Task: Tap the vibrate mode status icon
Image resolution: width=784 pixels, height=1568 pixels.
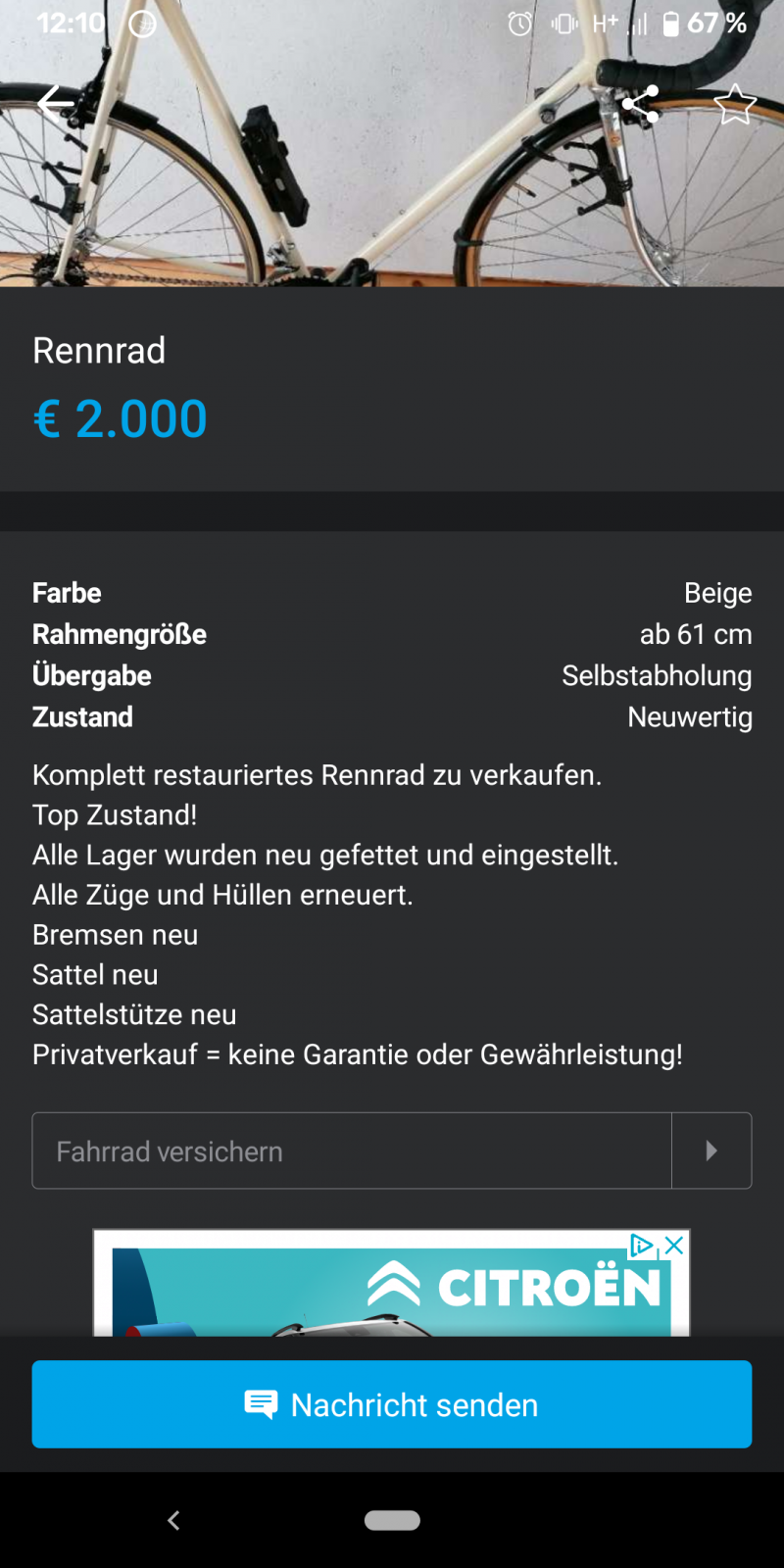Action: click(x=564, y=24)
